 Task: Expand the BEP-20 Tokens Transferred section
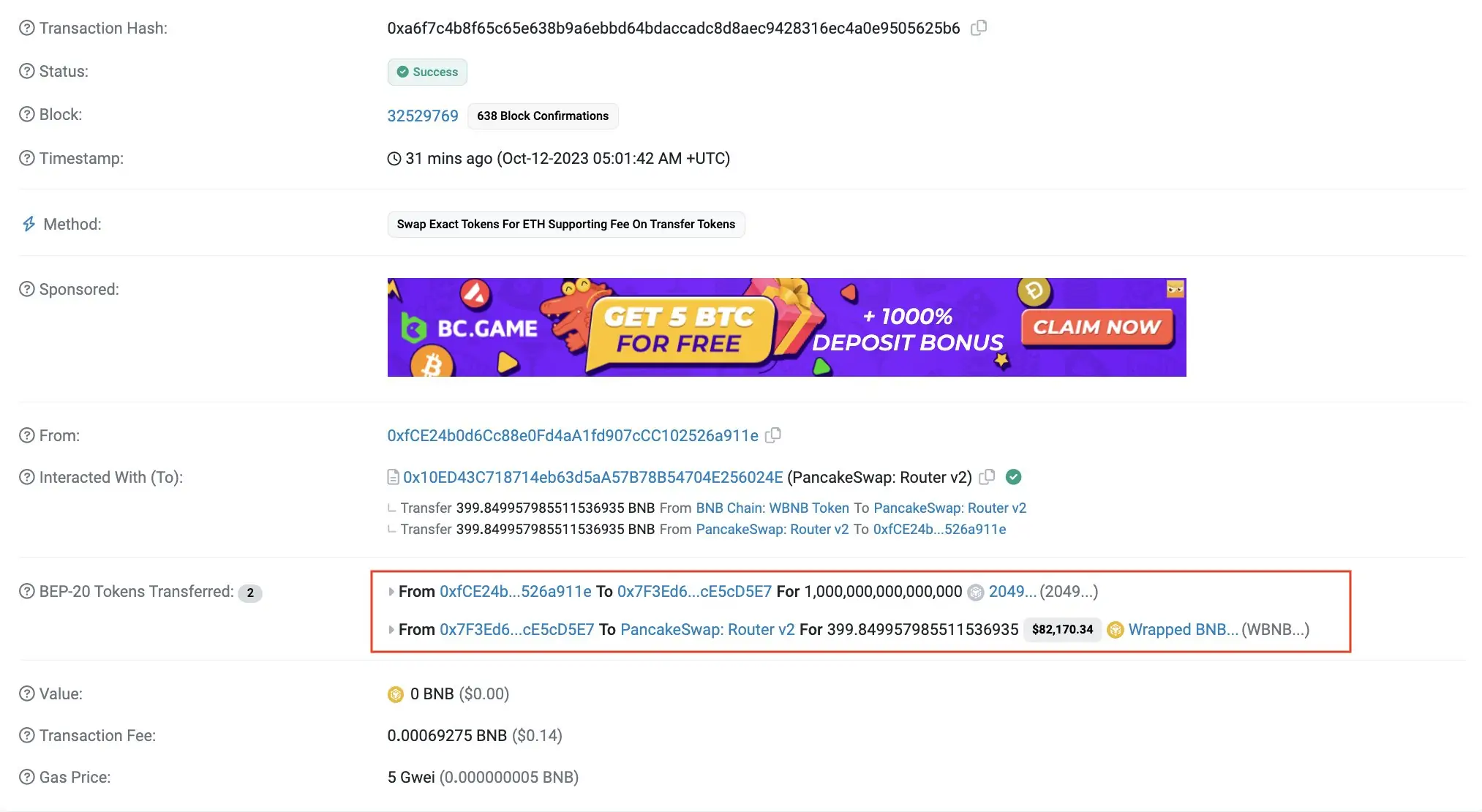click(x=391, y=590)
